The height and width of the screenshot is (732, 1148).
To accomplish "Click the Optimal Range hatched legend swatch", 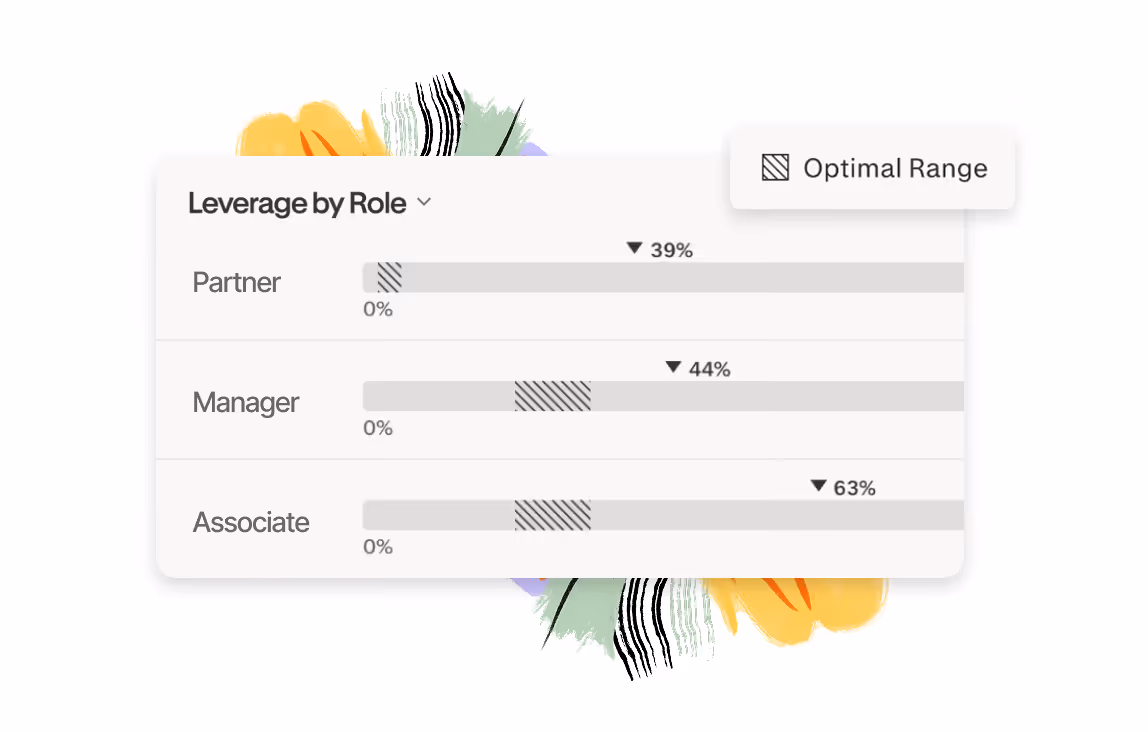I will (775, 168).
